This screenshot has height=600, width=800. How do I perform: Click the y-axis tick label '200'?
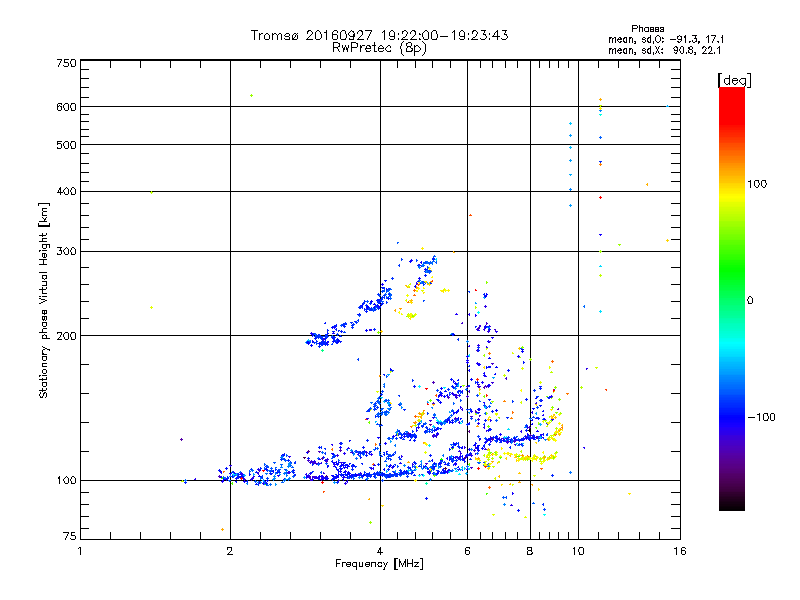click(66, 336)
